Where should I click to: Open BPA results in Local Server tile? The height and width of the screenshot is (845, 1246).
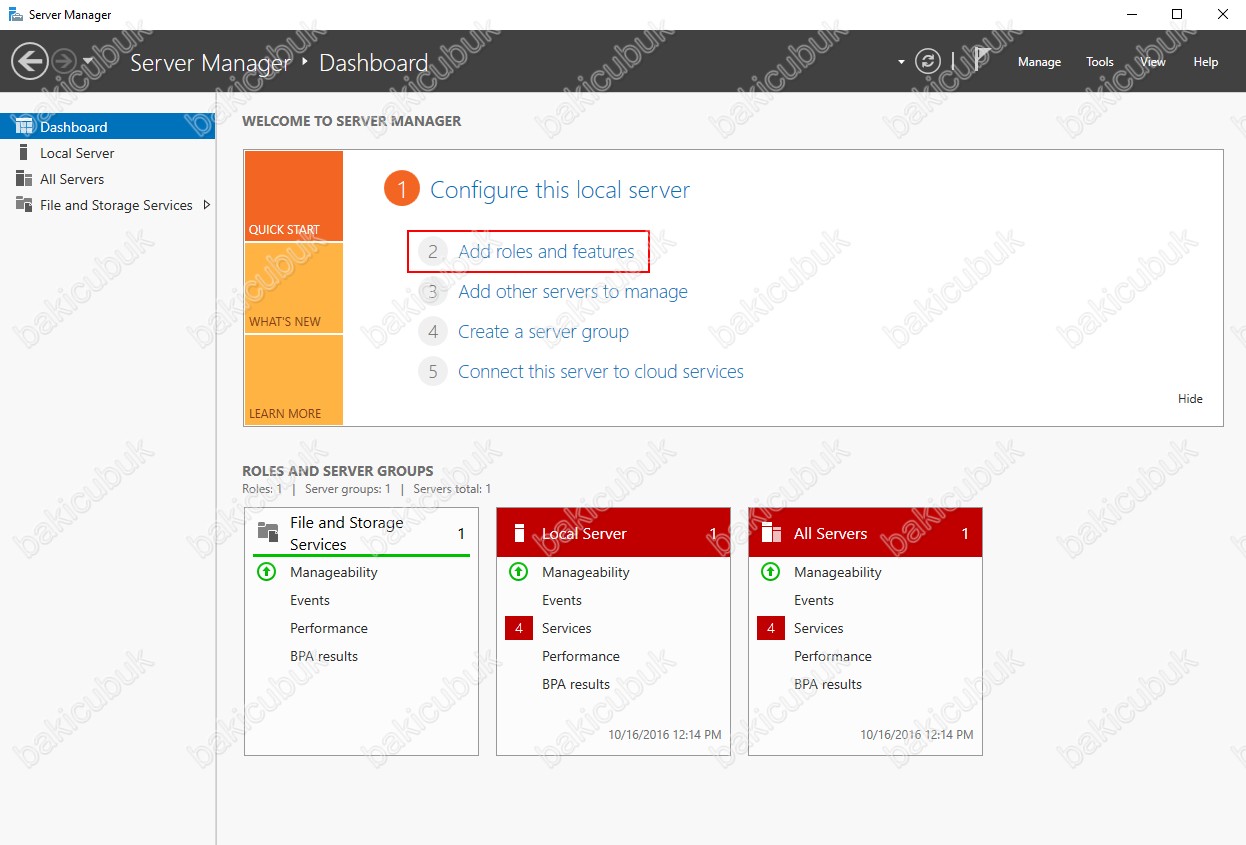pyautogui.click(x=576, y=684)
